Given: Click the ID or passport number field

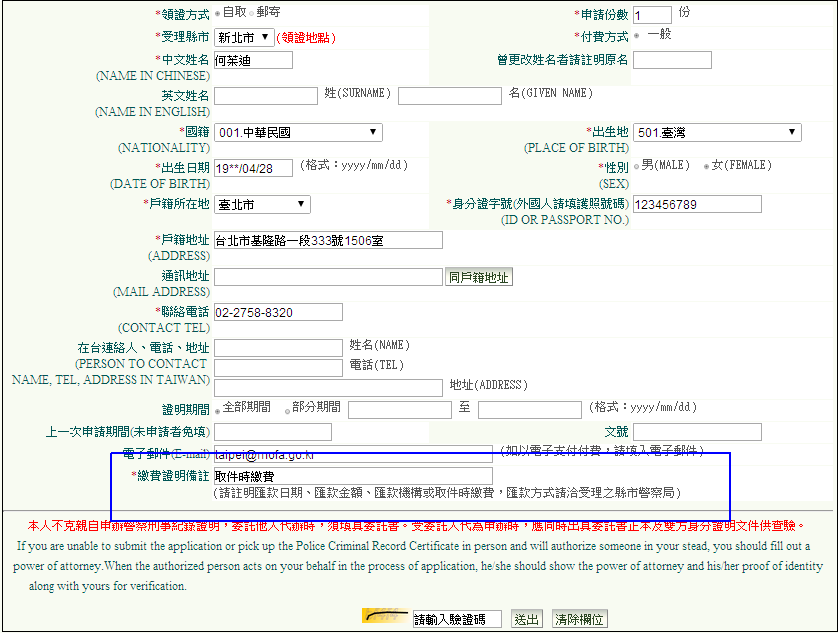Looking at the screenshot, I should tap(697, 204).
